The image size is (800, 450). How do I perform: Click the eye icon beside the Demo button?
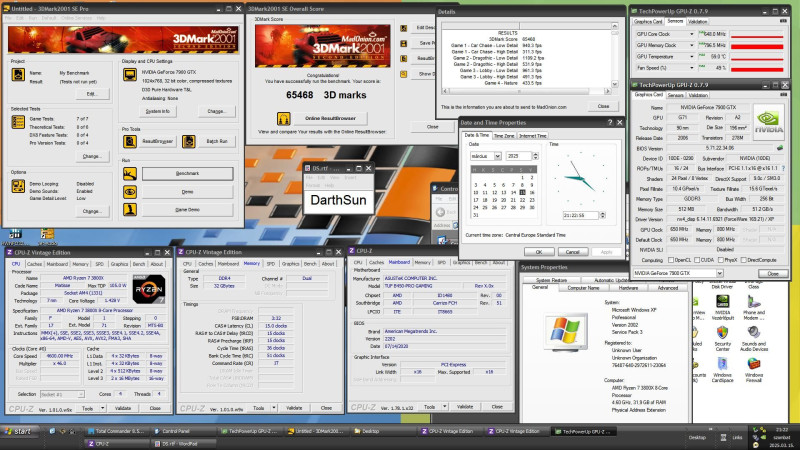(x=130, y=192)
